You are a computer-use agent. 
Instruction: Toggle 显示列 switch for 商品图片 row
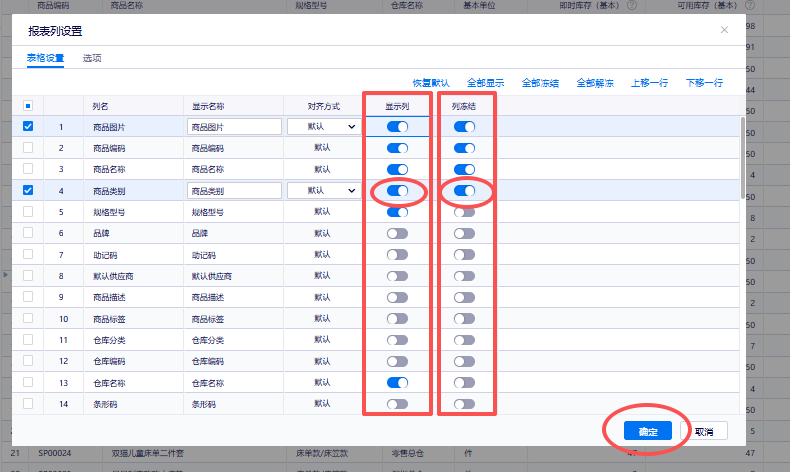(x=397, y=127)
